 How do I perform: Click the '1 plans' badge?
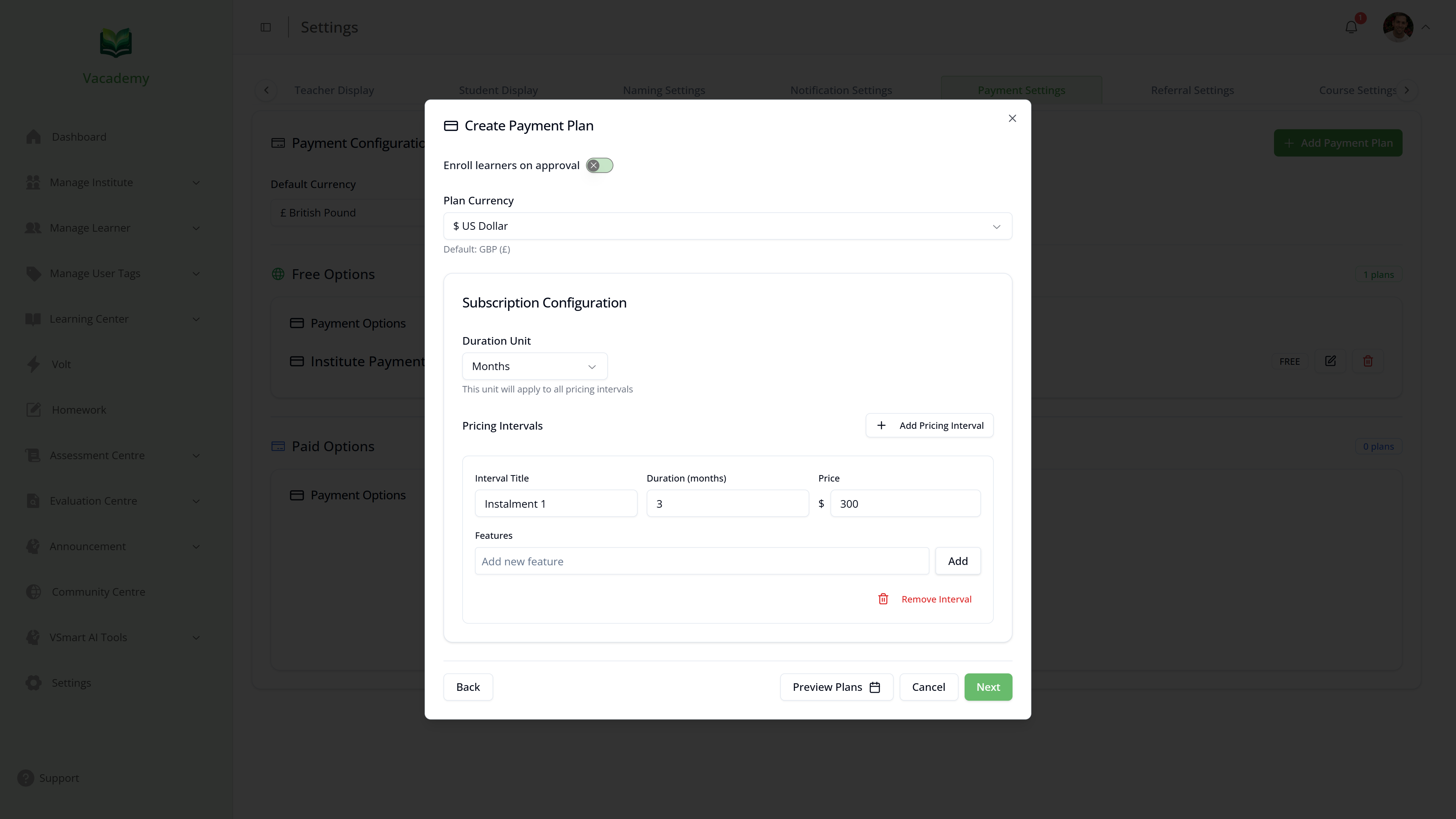click(x=1378, y=275)
